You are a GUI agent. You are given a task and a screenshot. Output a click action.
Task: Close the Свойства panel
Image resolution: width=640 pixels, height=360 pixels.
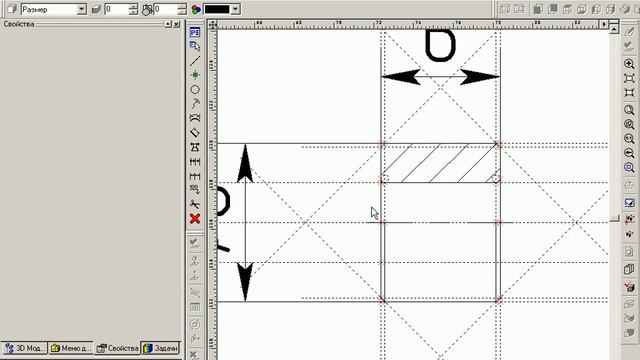tap(176, 24)
